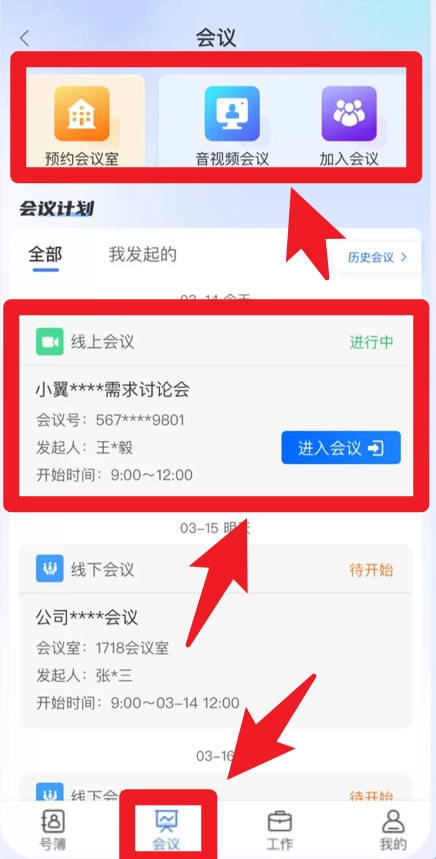Switch to the 我发起的 tab
Viewport: 436px width, 859px height.
[x=142, y=255]
